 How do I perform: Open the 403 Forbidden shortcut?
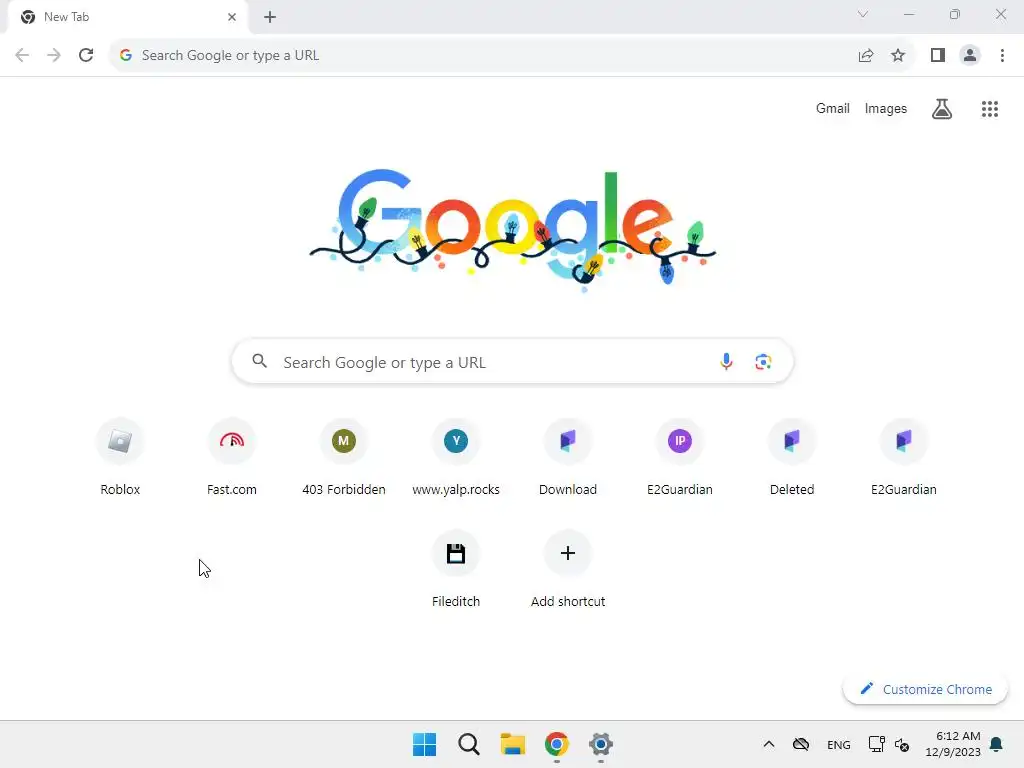(344, 457)
